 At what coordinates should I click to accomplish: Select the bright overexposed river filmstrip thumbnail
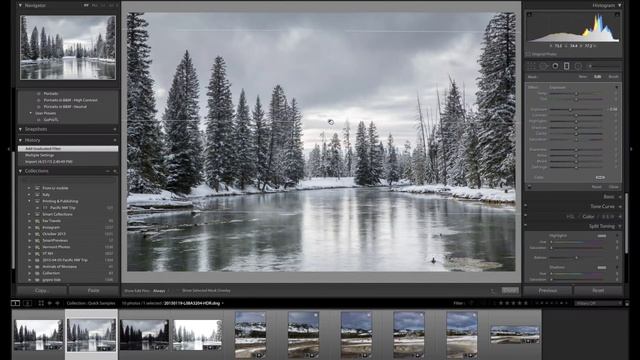[197, 335]
